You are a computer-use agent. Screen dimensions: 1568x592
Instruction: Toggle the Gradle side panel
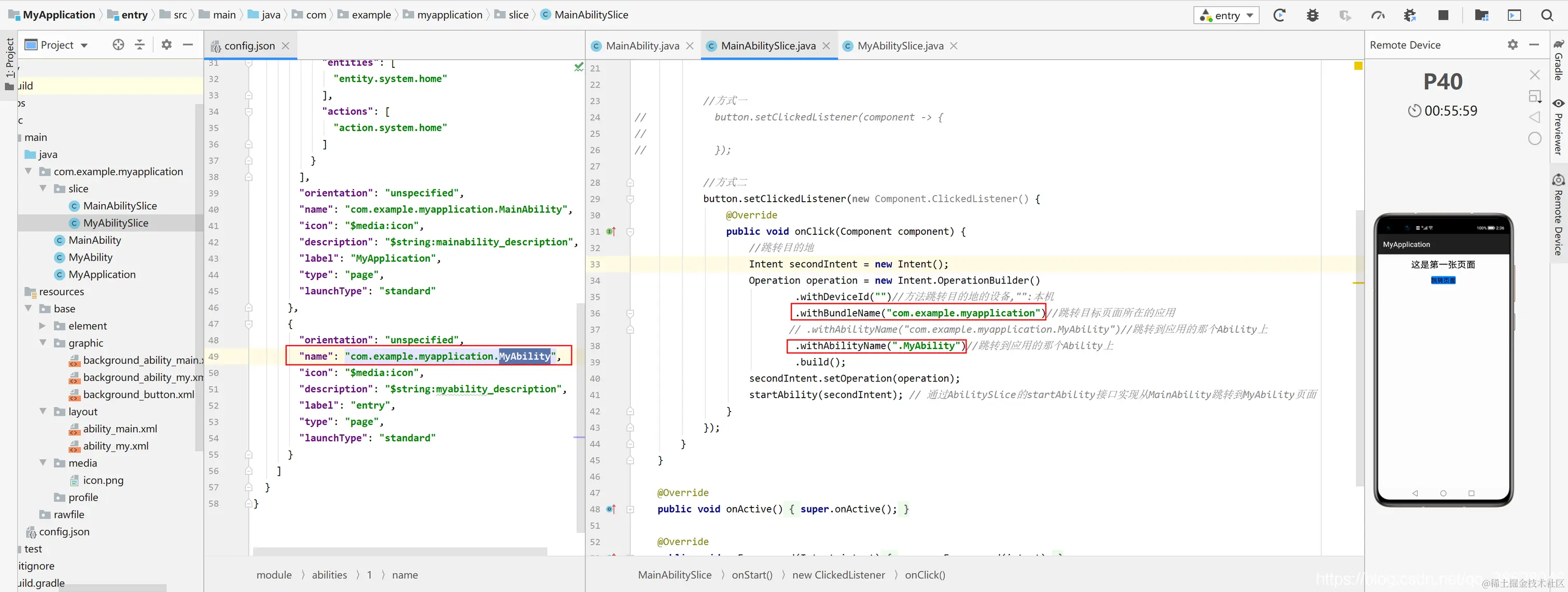(x=1558, y=61)
